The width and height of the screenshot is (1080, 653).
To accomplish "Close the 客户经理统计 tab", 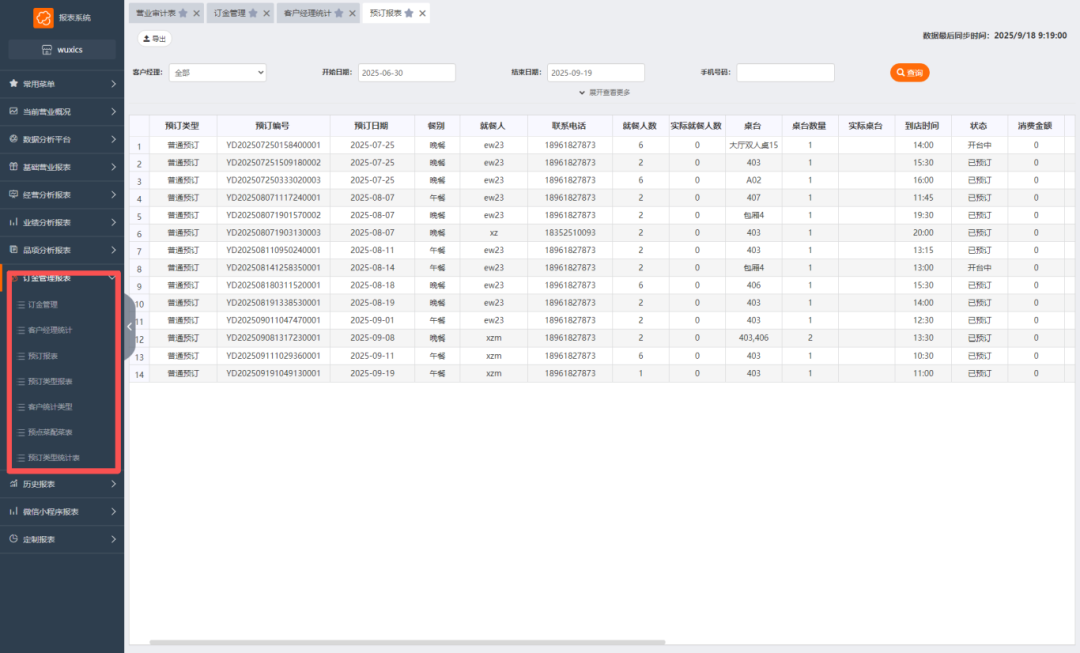I will [x=353, y=13].
